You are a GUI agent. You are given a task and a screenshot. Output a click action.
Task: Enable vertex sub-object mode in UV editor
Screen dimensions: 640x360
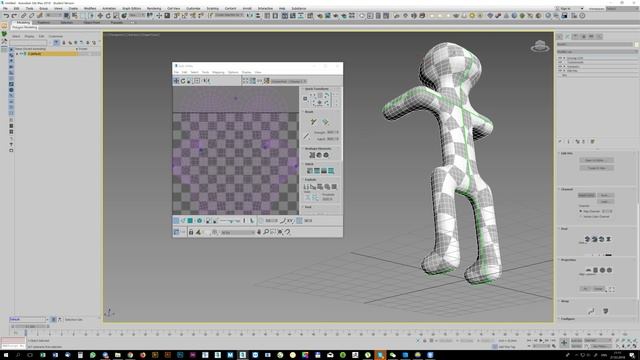pyautogui.click(x=176, y=221)
